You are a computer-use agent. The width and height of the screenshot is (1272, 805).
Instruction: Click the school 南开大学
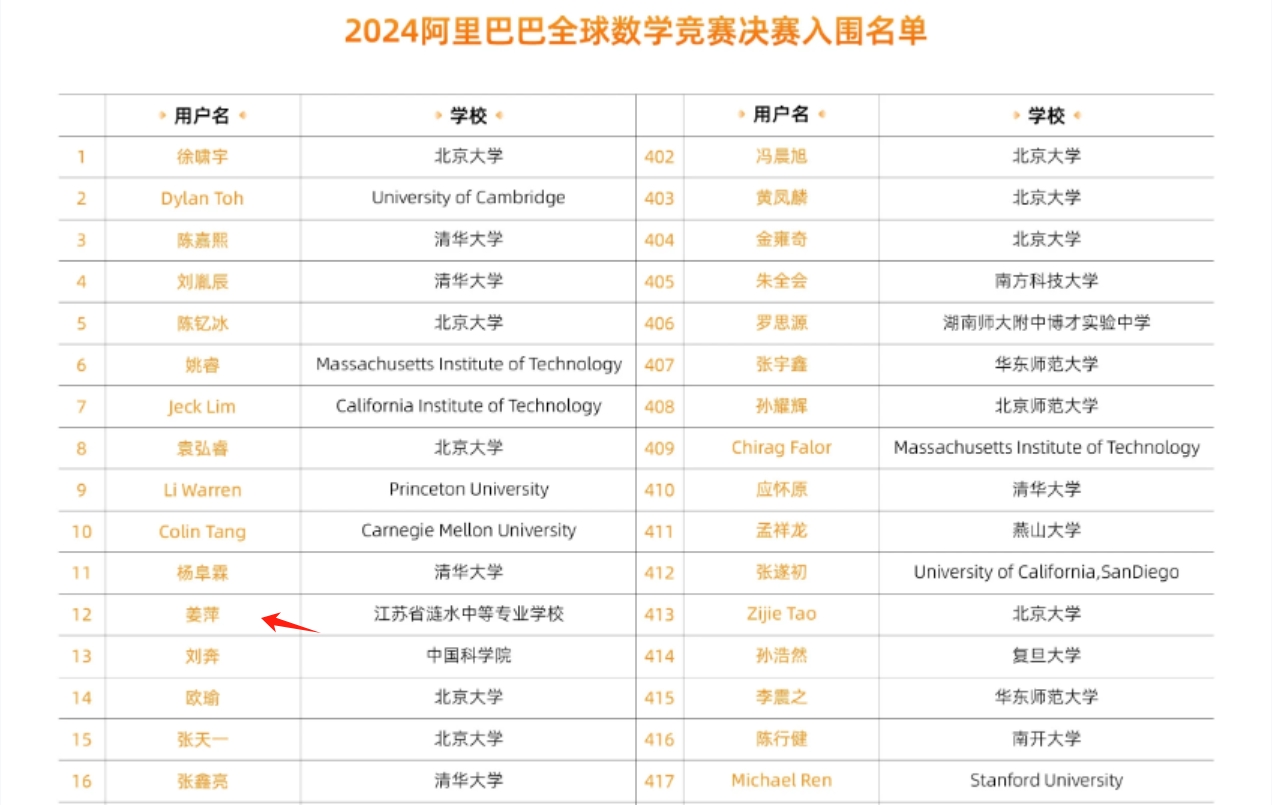1047,739
